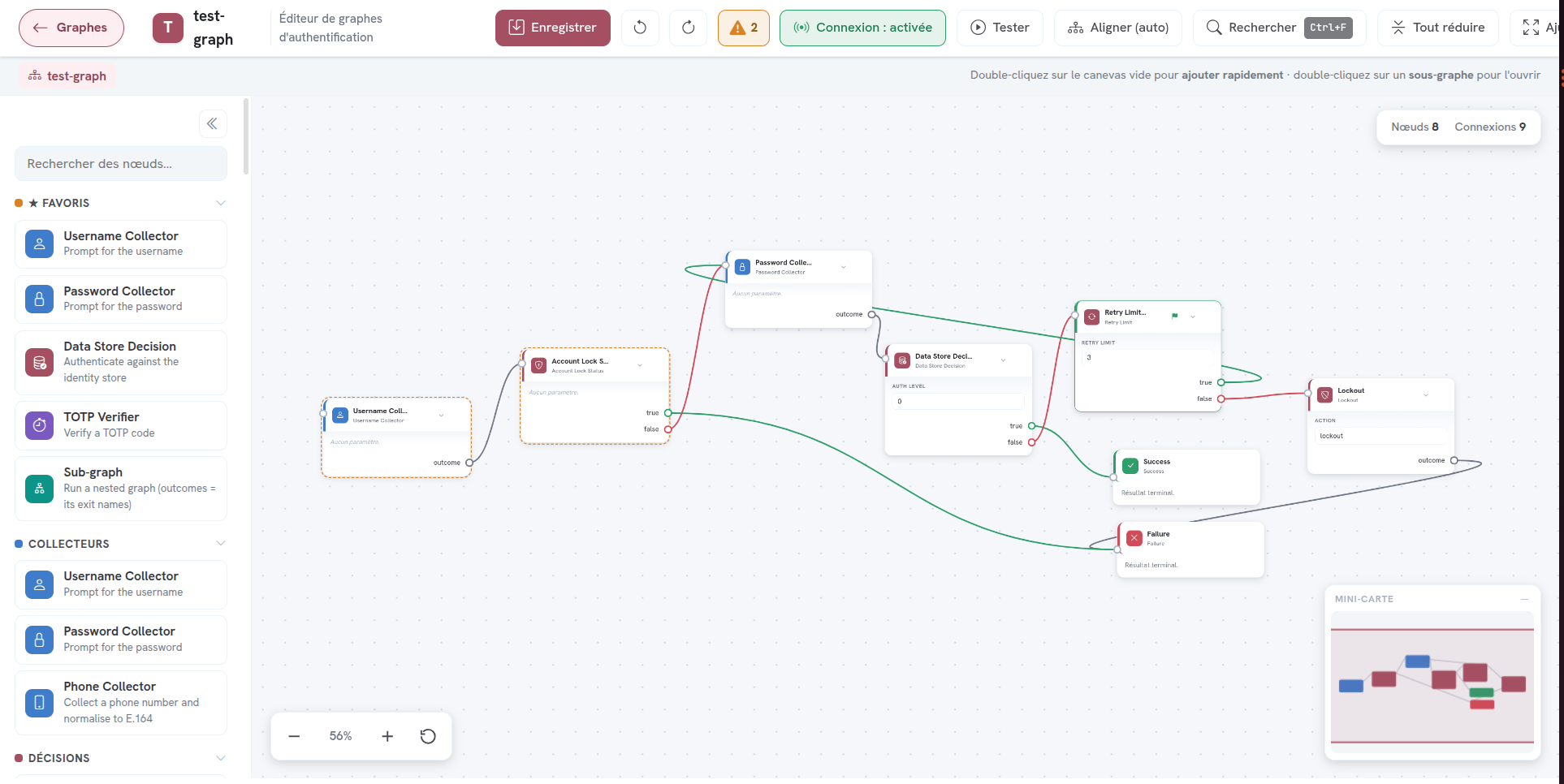Click the Rechercher des nœuds search field
The image size is (1564, 784).
[x=121, y=164]
